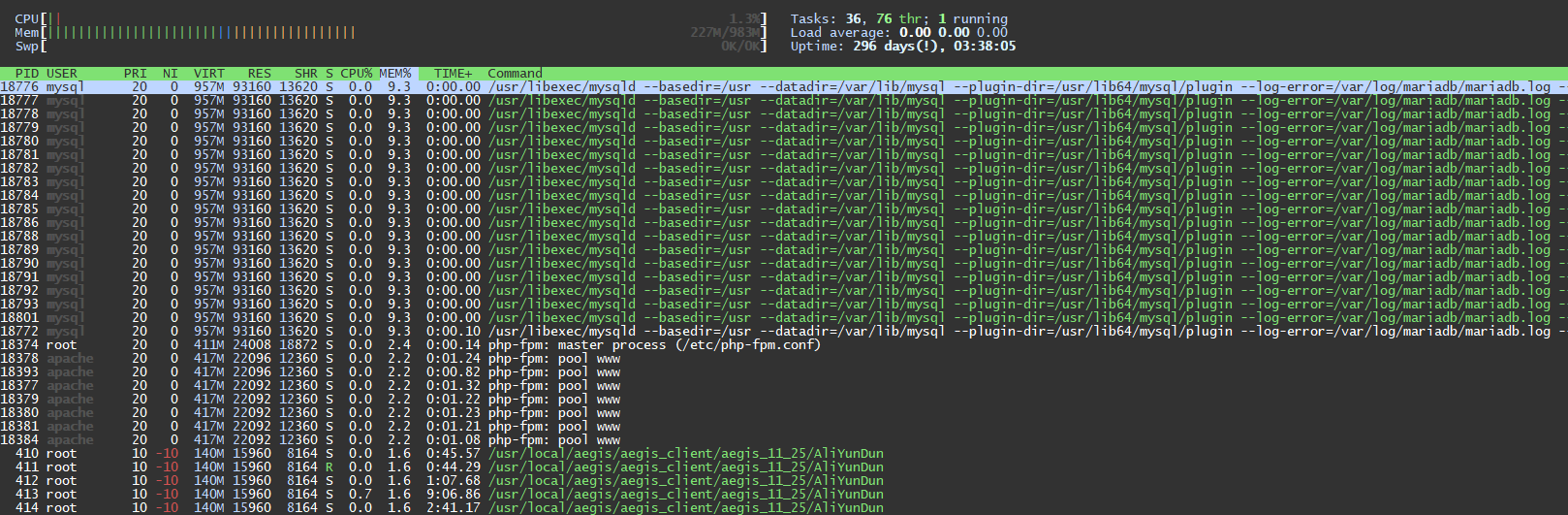Select mysql process row PID 18793
Screen dimensions: 1568x515
(784, 305)
